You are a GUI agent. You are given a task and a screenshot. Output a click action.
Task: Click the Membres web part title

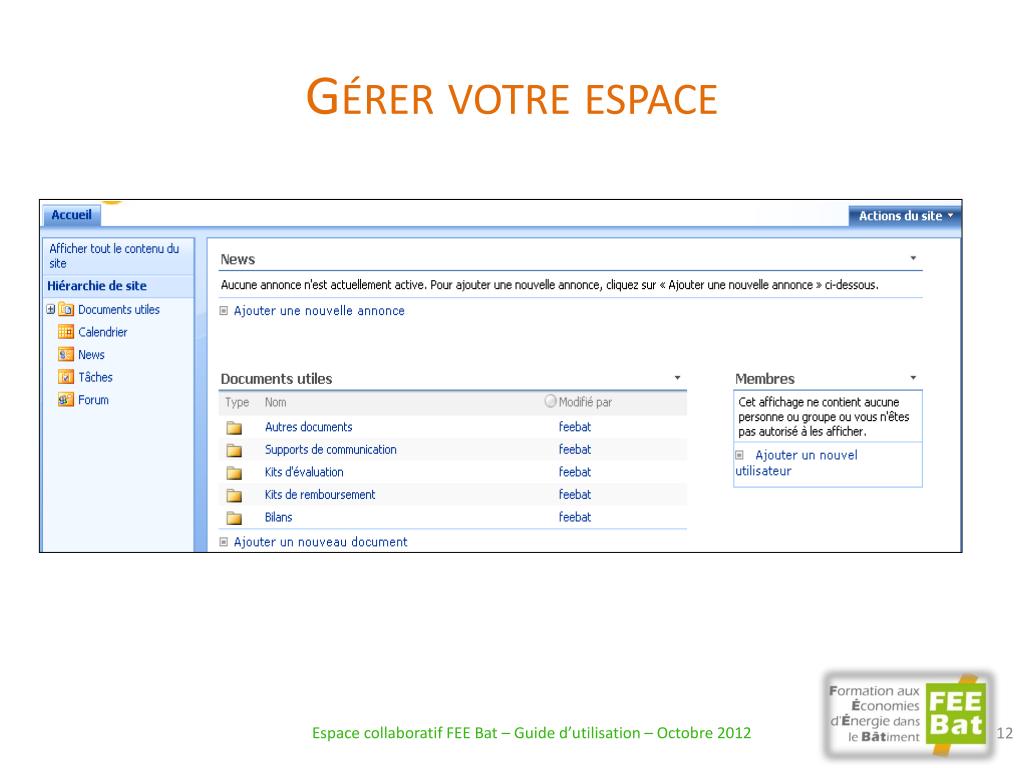765,379
